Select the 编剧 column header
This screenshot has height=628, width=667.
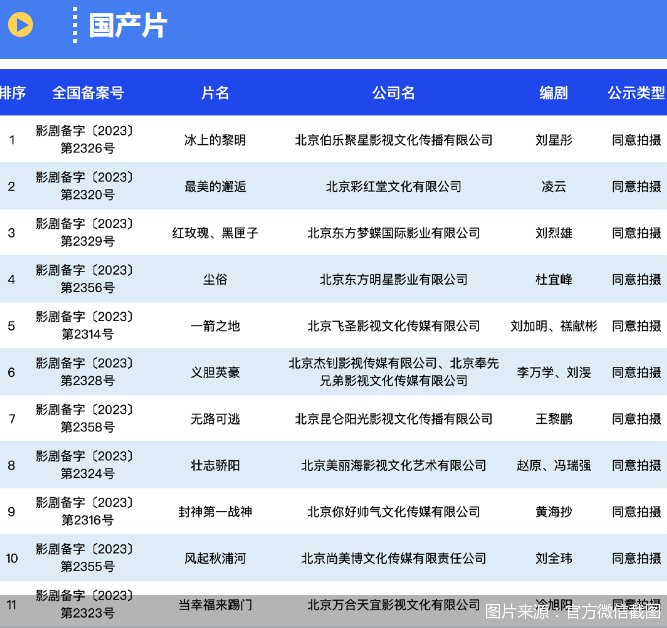(x=553, y=93)
